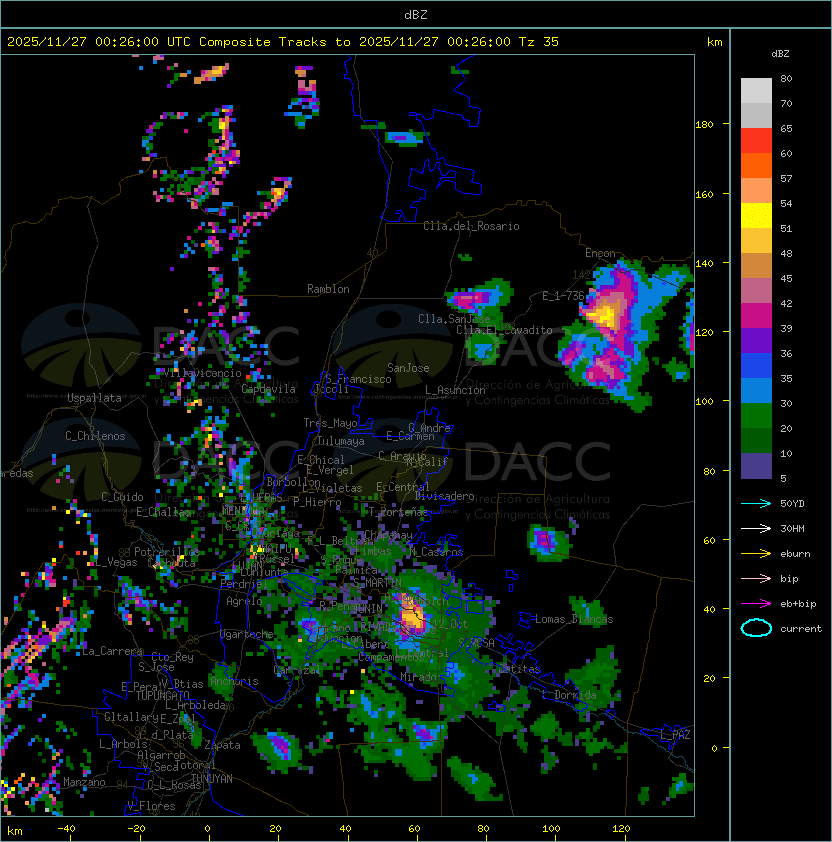
Task: Click the 'C_Chilenos' place label
Action: point(95,436)
